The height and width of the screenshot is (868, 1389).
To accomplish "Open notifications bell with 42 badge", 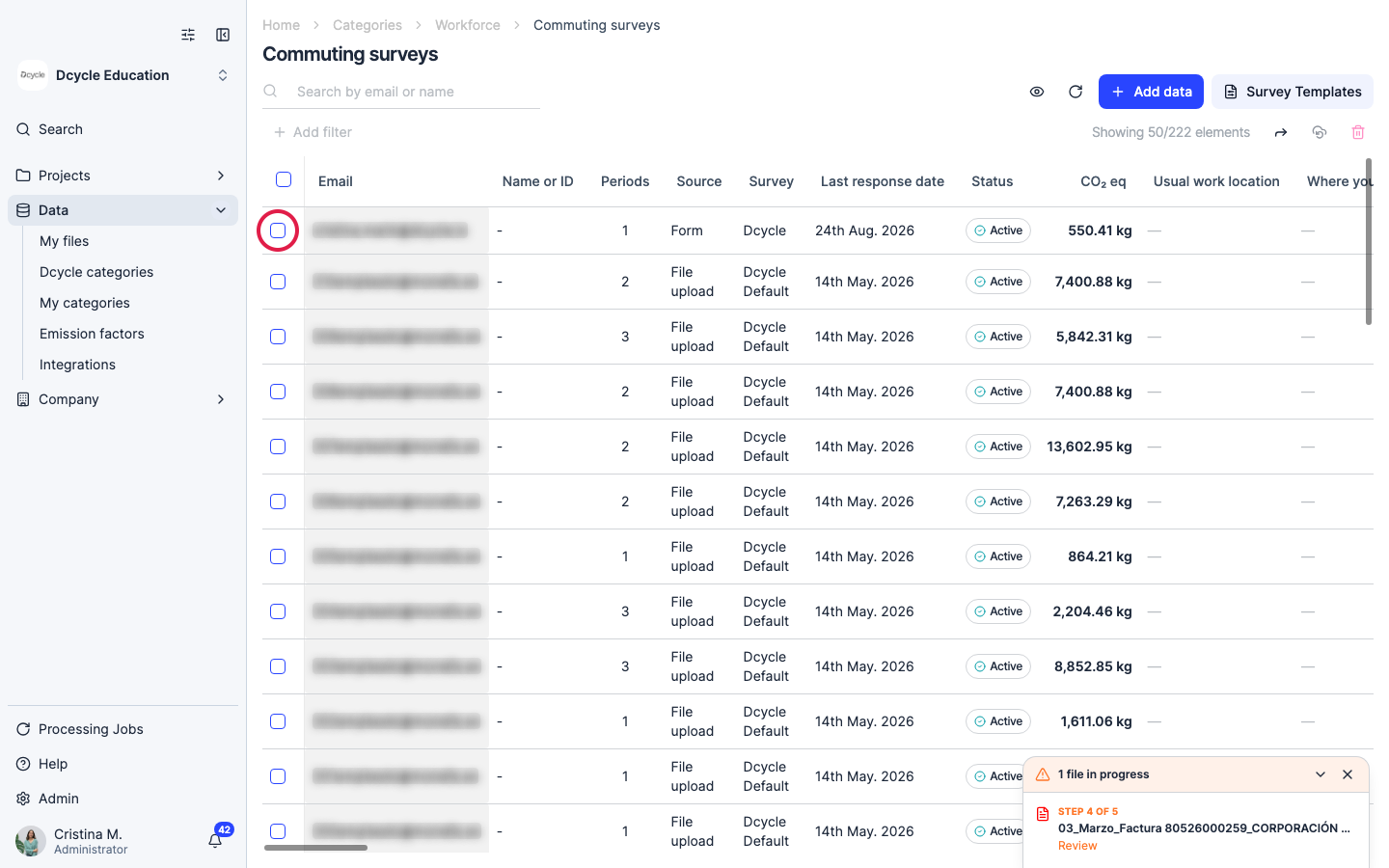I will [x=215, y=840].
